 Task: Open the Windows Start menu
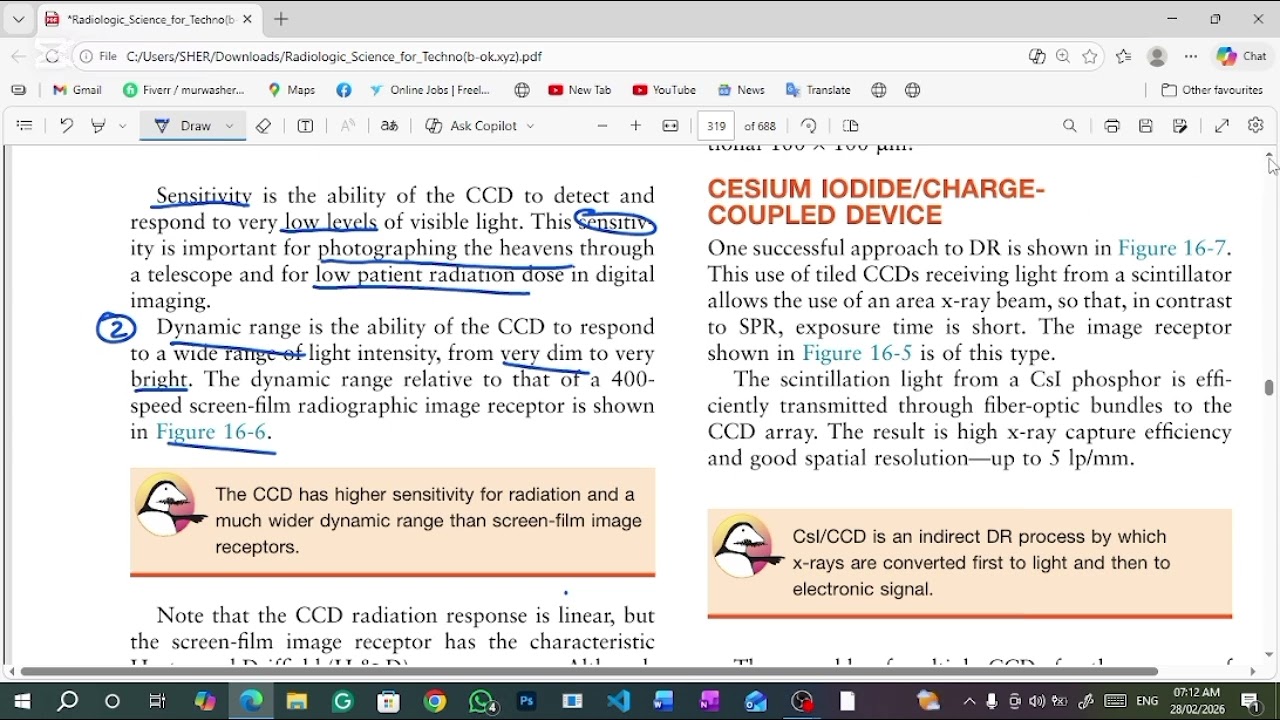(x=22, y=701)
